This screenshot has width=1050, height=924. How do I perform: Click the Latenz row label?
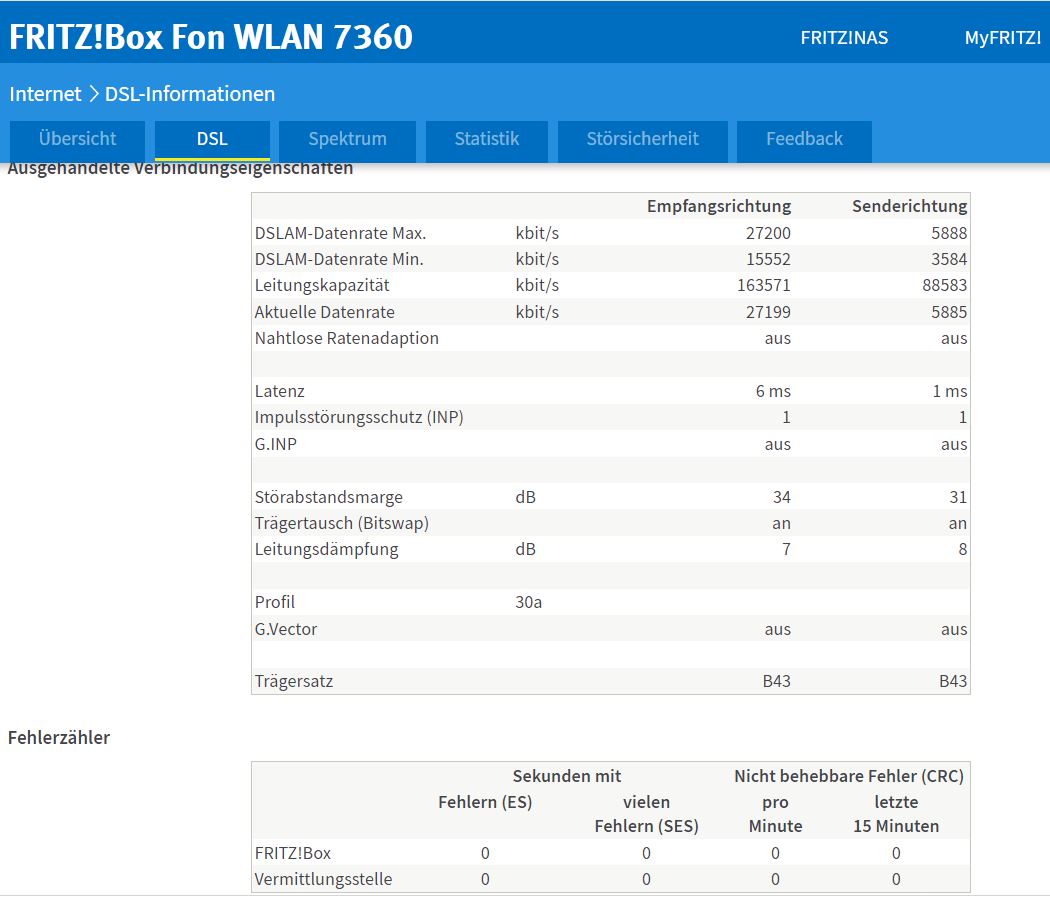[x=279, y=391]
